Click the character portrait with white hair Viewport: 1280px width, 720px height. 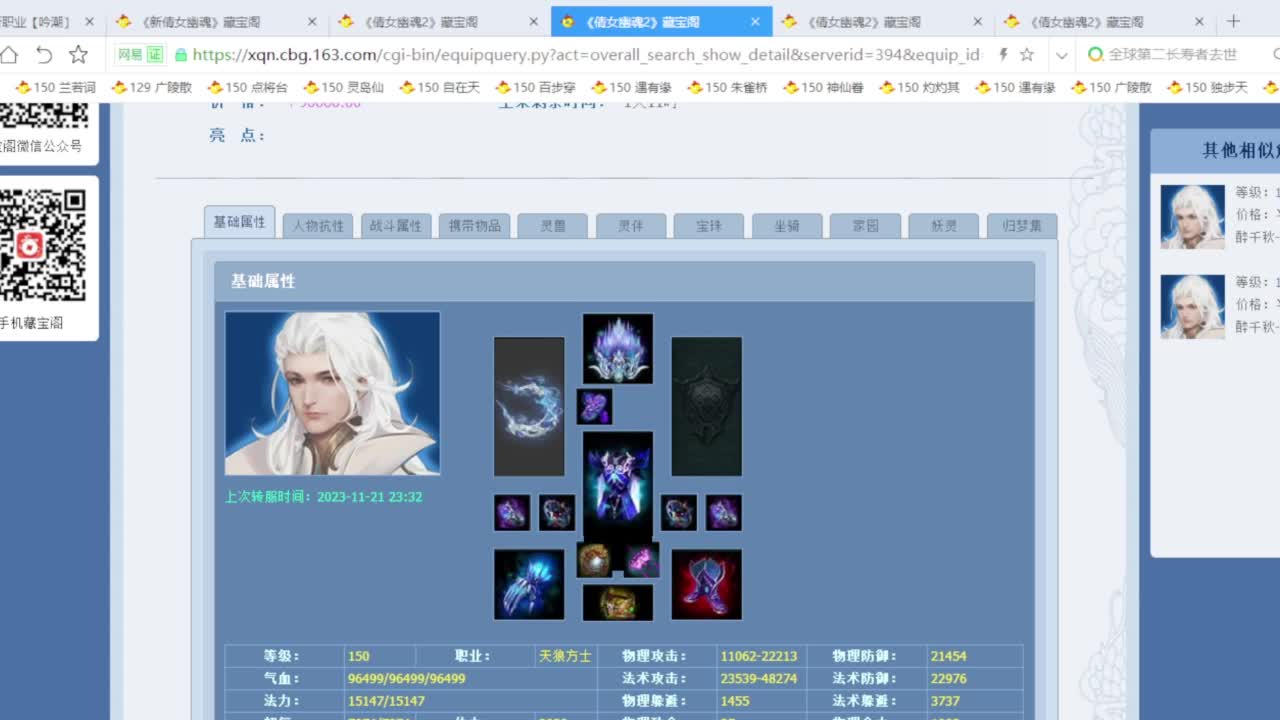[x=332, y=392]
